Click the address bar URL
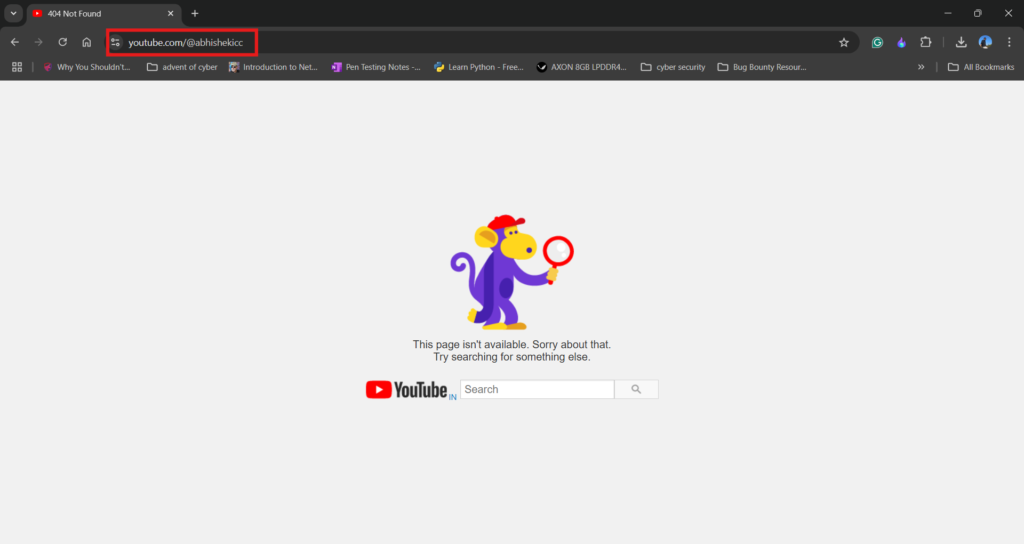The width and height of the screenshot is (1024, 544). (185, 42)
